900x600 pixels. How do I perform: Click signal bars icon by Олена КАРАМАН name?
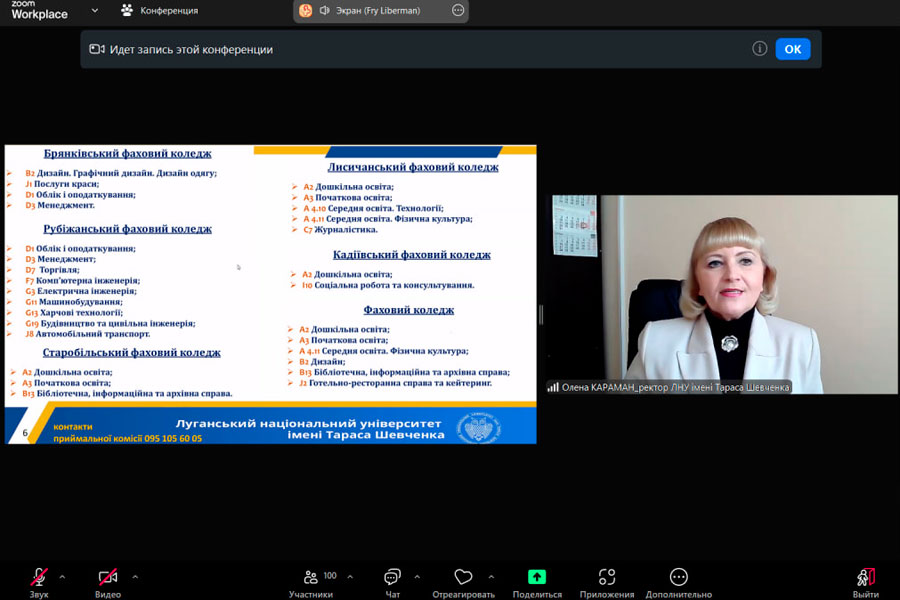pyautogui.click(x=553, y=388)
